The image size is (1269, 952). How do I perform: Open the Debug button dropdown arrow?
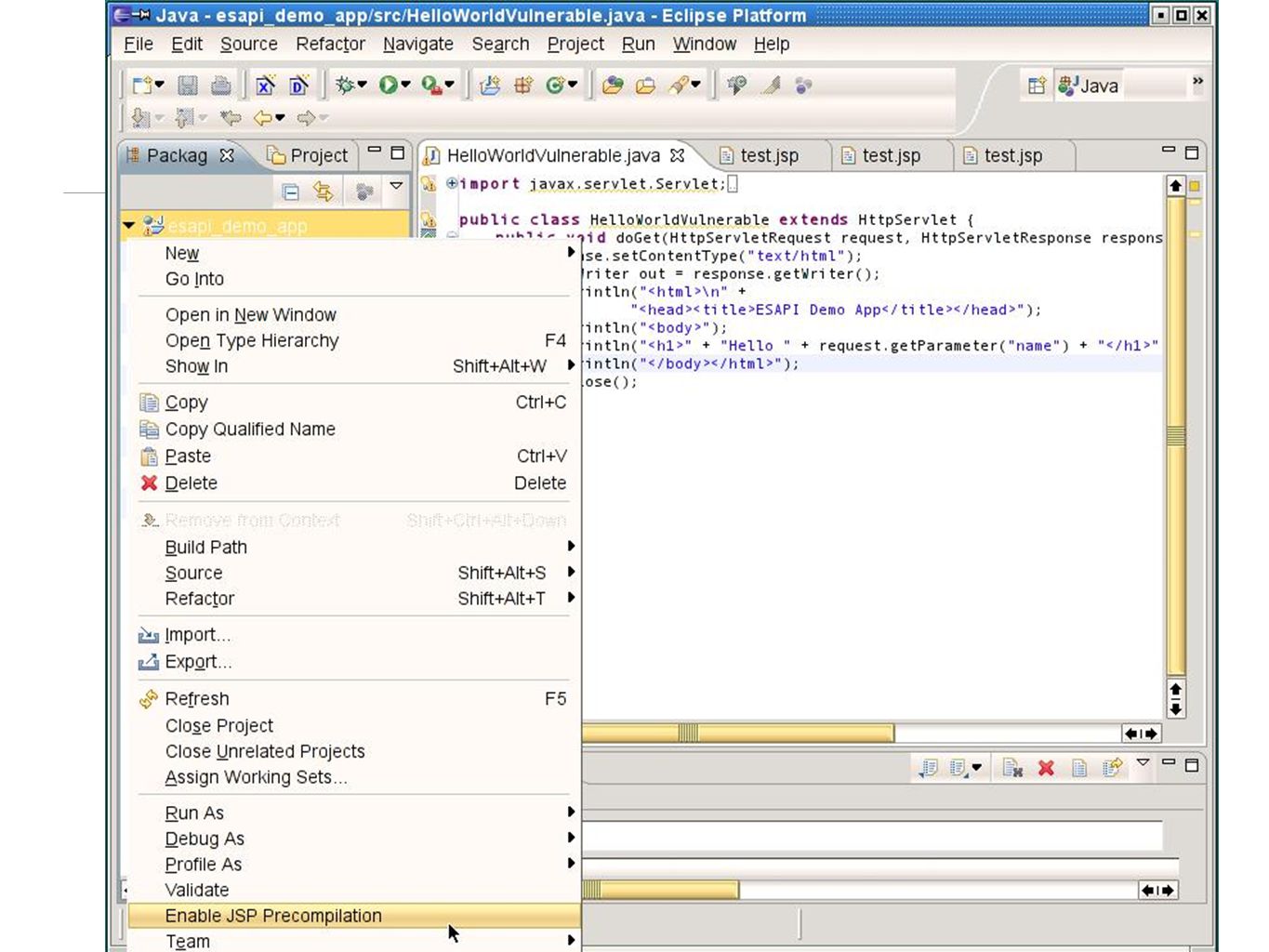point(362,86)
